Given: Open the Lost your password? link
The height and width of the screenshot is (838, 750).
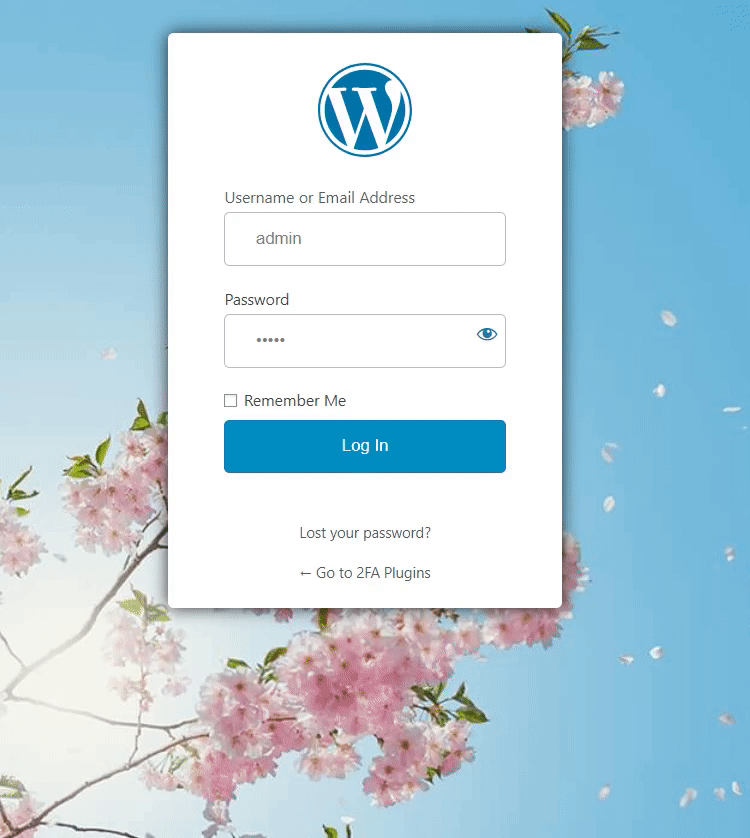Looking at the screenshot, I should [365, 533].
